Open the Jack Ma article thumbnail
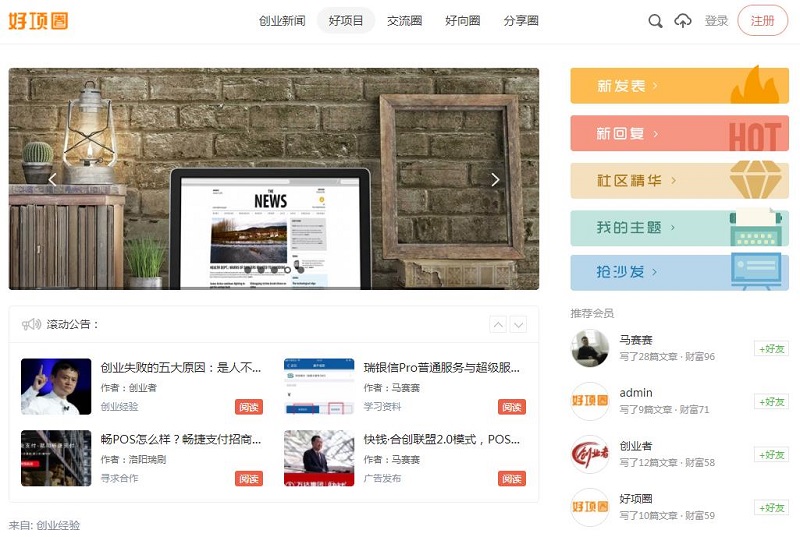 [x=56, y=386]
